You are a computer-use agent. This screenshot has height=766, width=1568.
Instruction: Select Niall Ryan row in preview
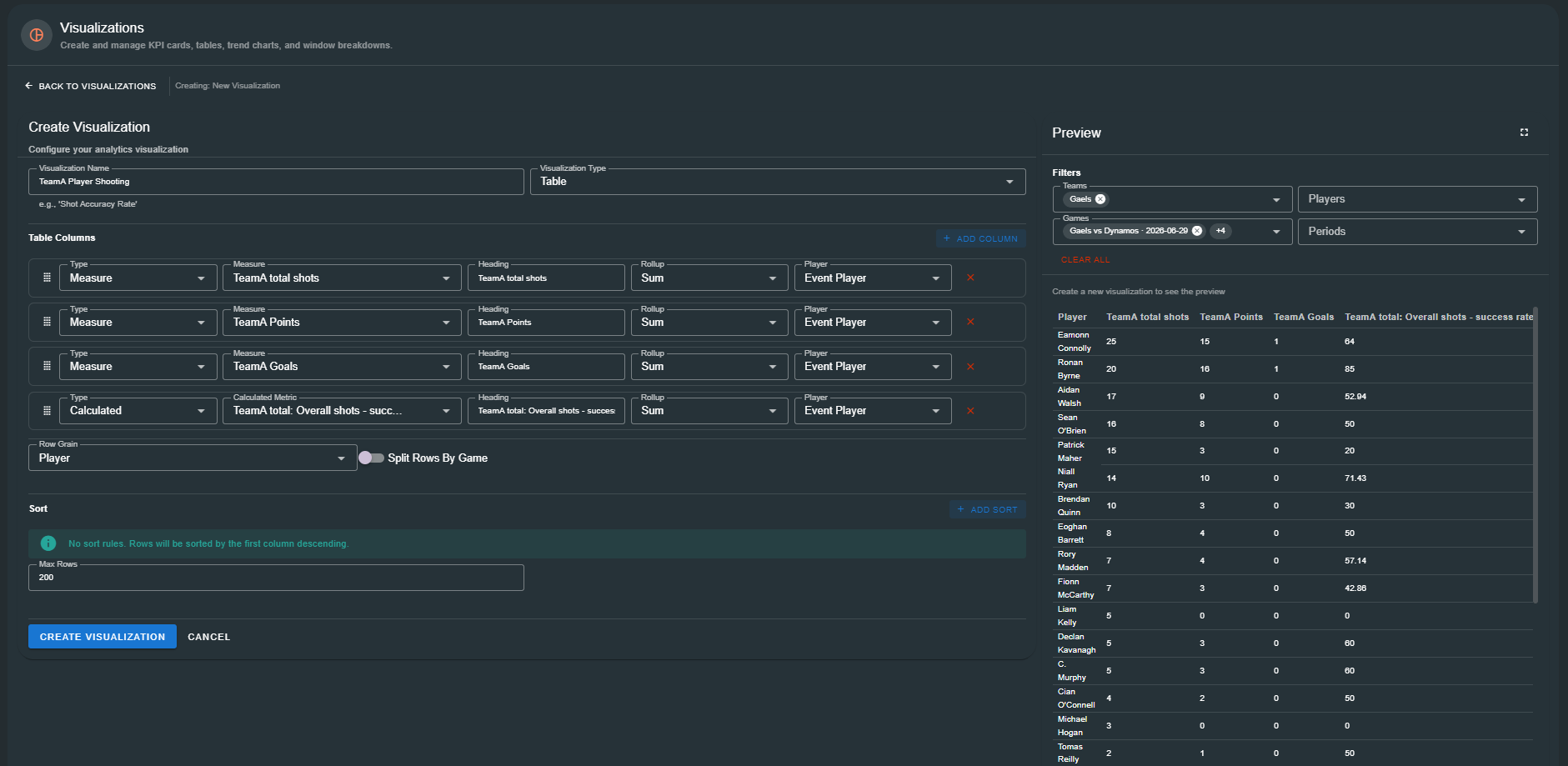1293,478
